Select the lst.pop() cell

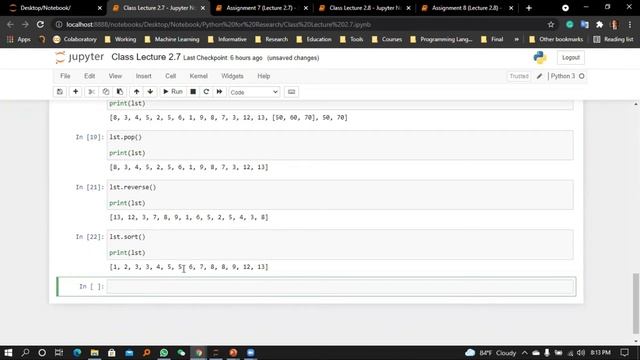(340, 145)
